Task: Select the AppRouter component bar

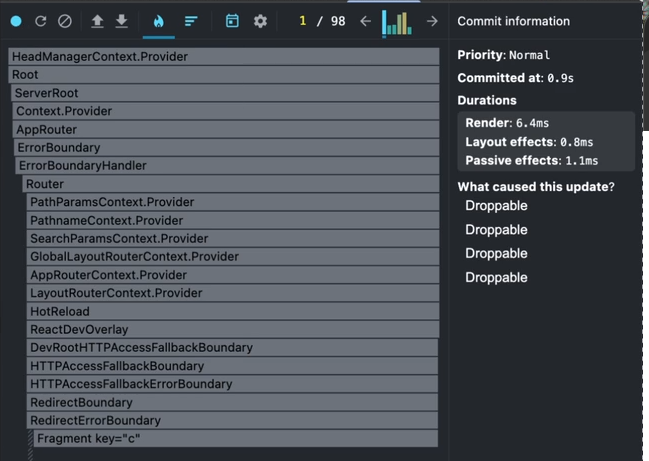Action: click(226, 130)
